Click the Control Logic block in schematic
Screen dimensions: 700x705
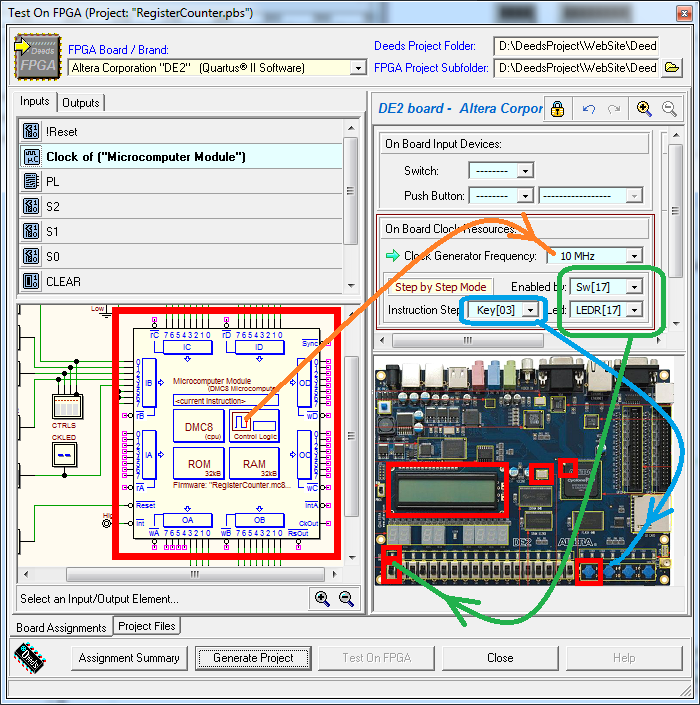click(254, 426)
